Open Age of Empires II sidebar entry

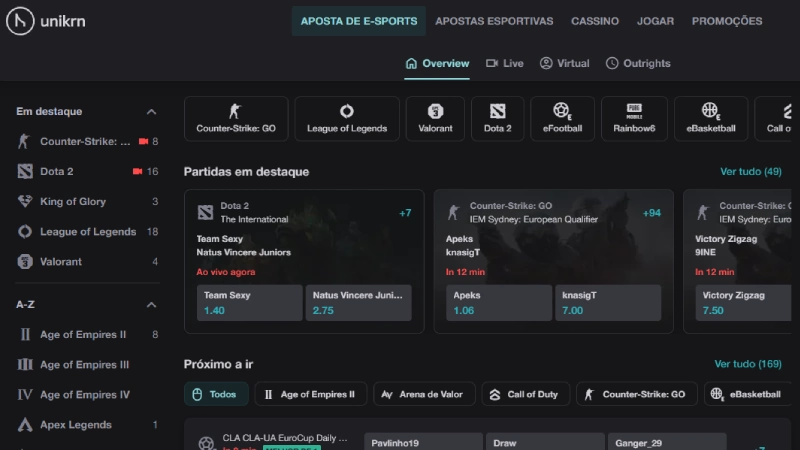[x=87, y=335]
